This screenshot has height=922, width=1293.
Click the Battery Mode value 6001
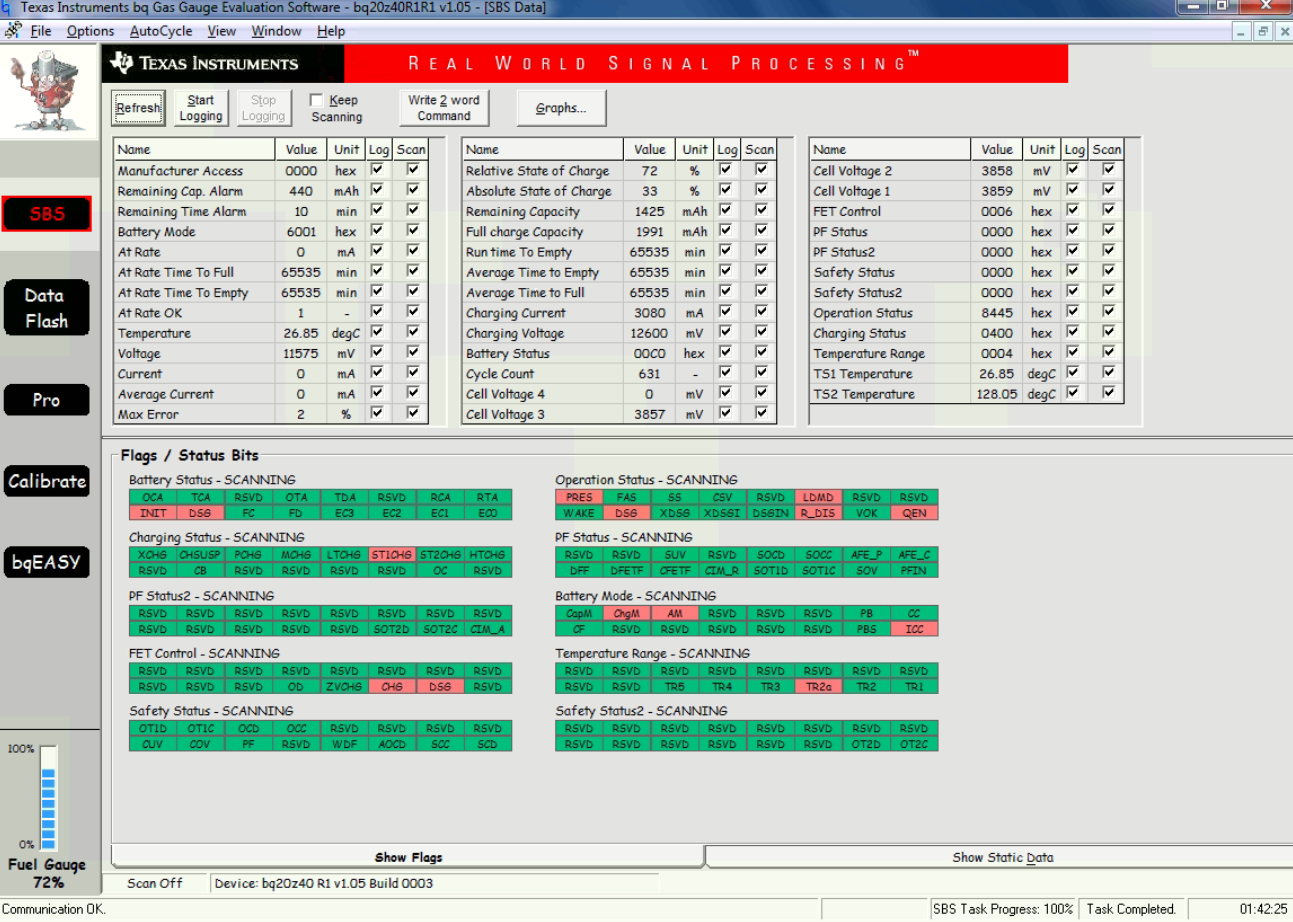pos(301,232)
